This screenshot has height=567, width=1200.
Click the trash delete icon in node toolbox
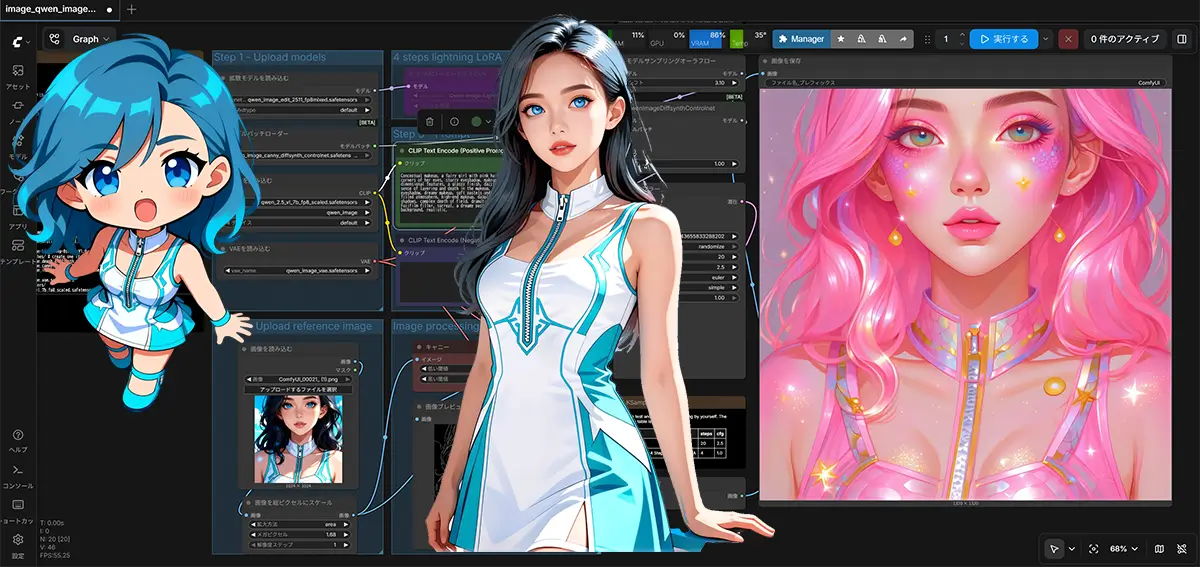coord(429,121)
